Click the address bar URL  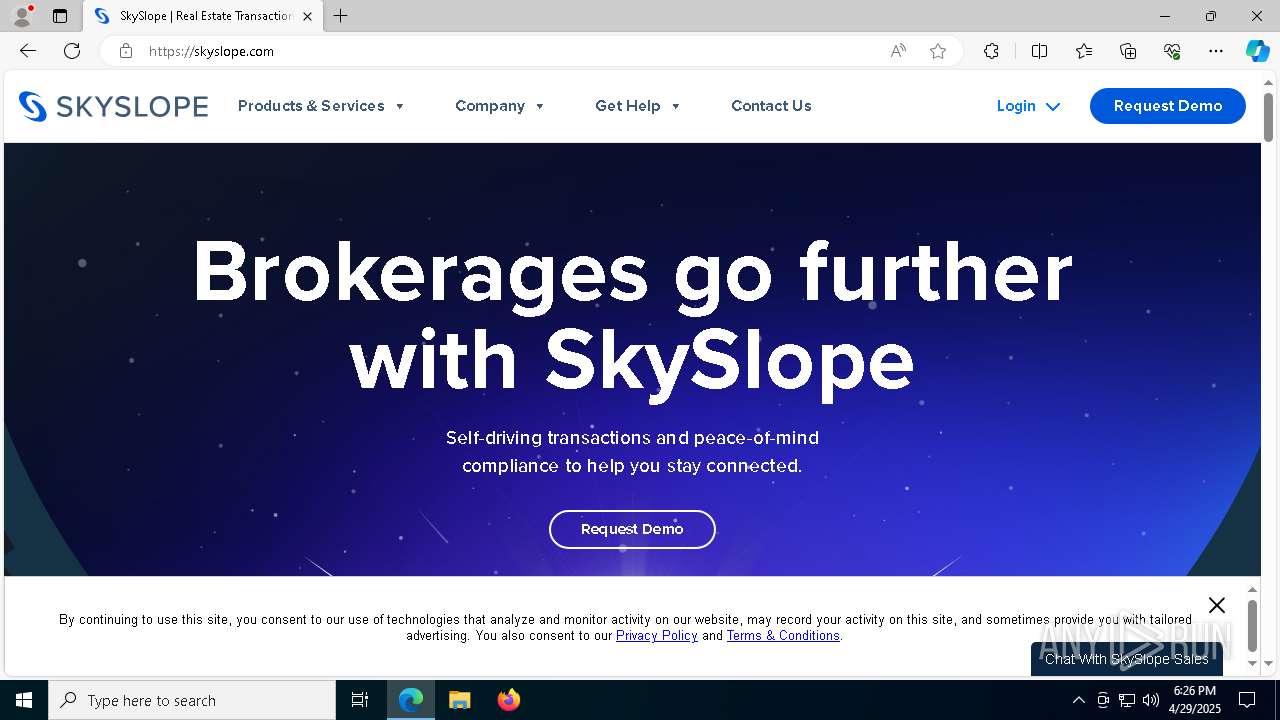pos(211,51)
